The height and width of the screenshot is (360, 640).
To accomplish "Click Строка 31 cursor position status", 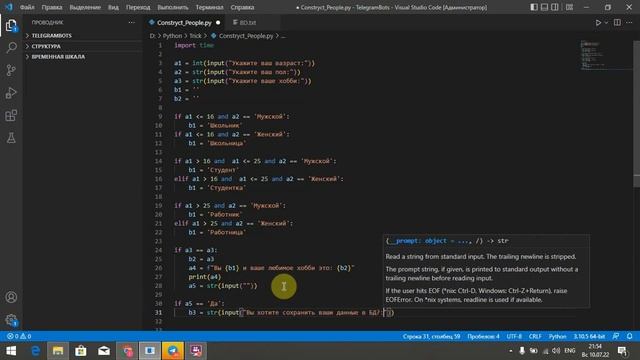I will point(431,336).
